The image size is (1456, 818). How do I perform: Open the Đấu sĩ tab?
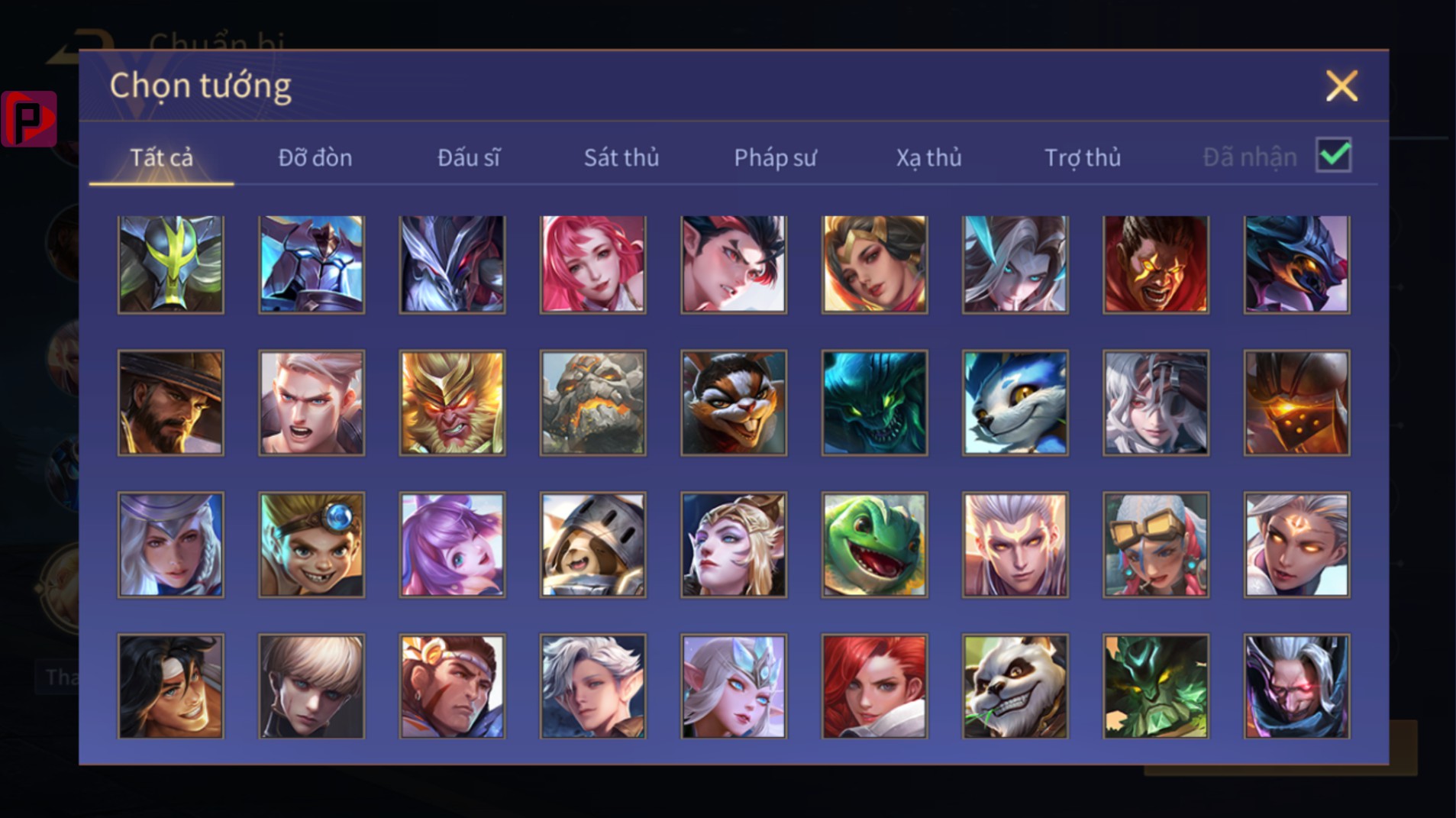click(469, 158)
